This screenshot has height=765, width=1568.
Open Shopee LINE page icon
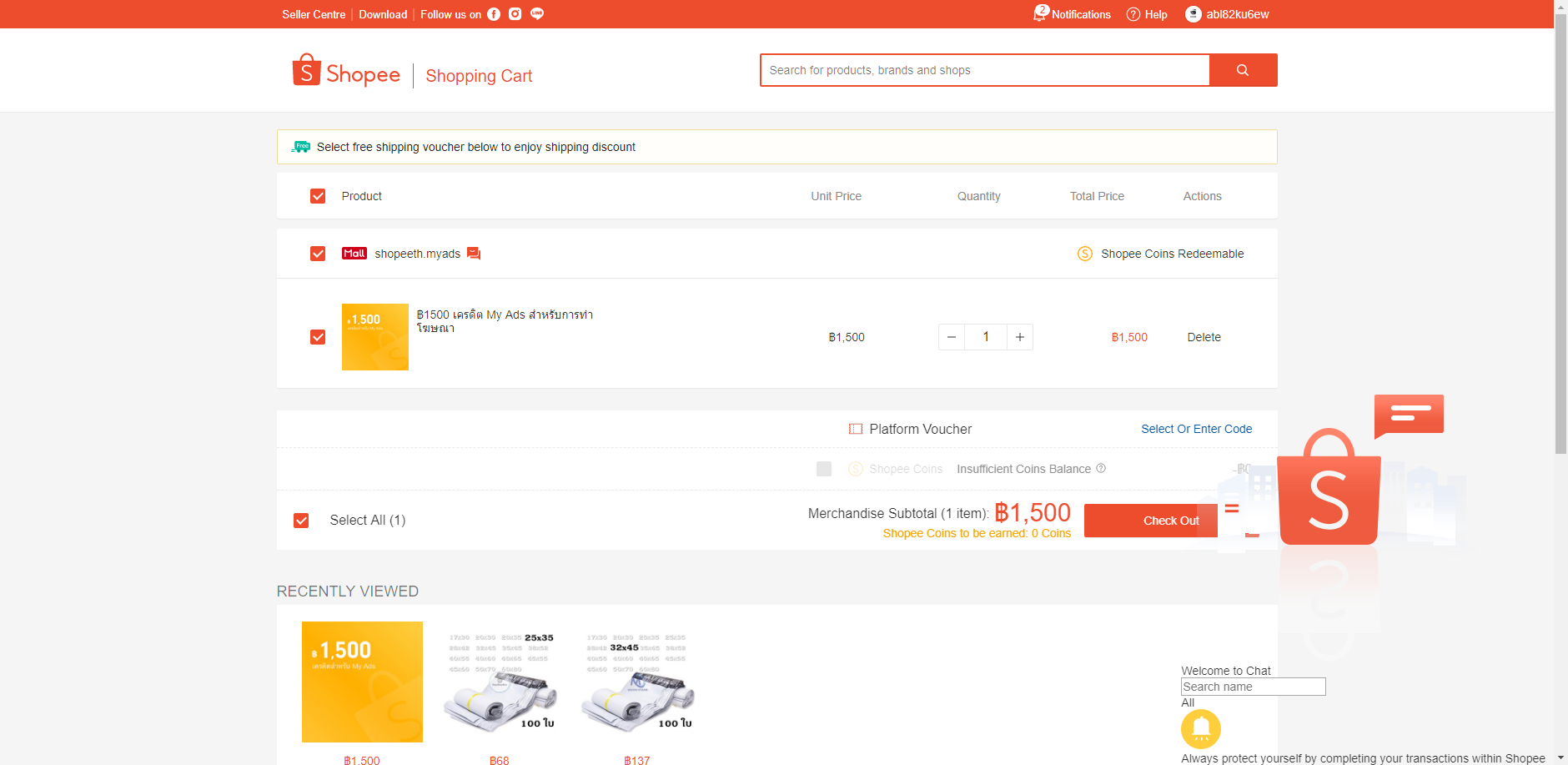click(x=537, y=13)
